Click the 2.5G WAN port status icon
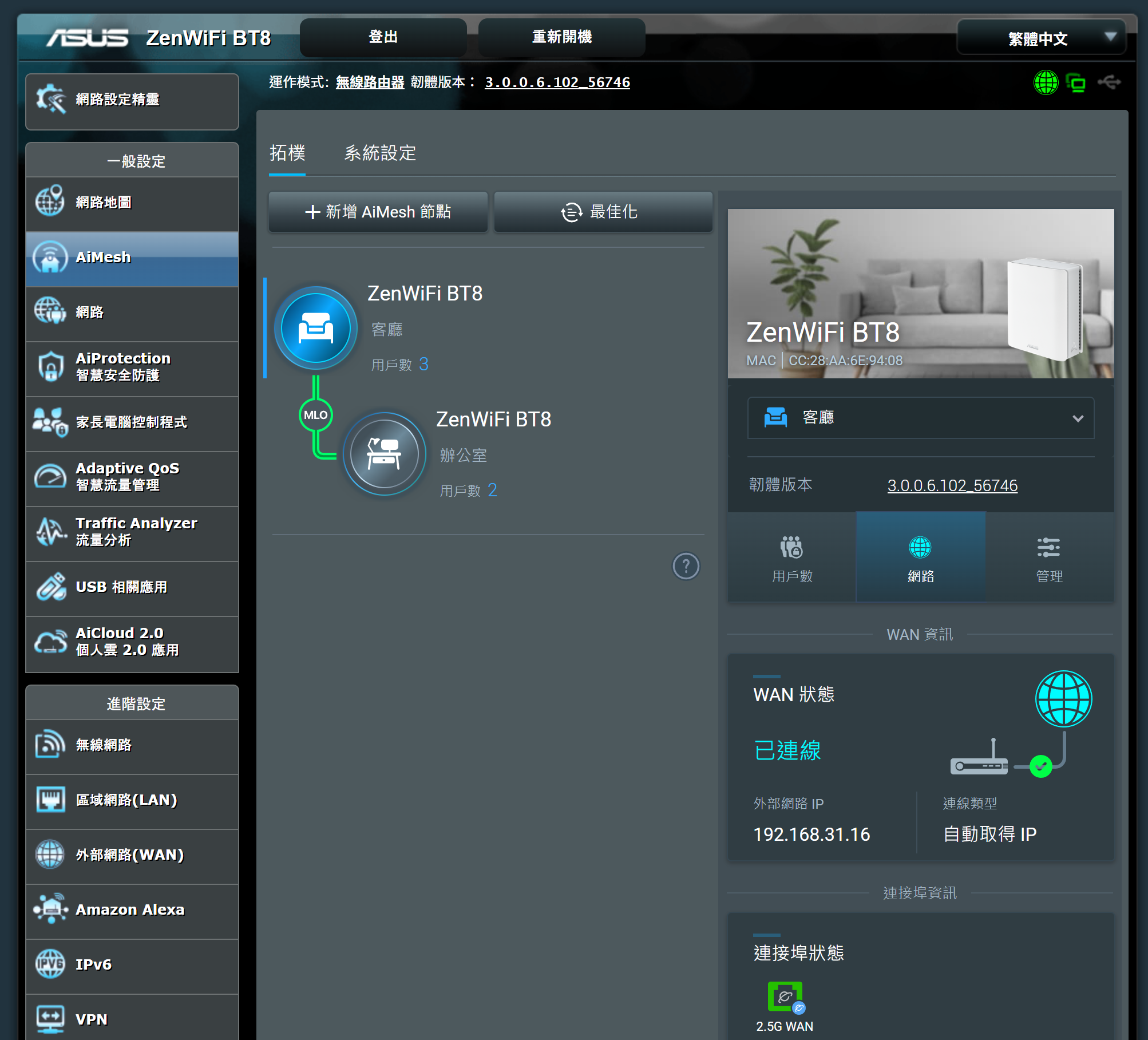 click(x=785, y=996)
